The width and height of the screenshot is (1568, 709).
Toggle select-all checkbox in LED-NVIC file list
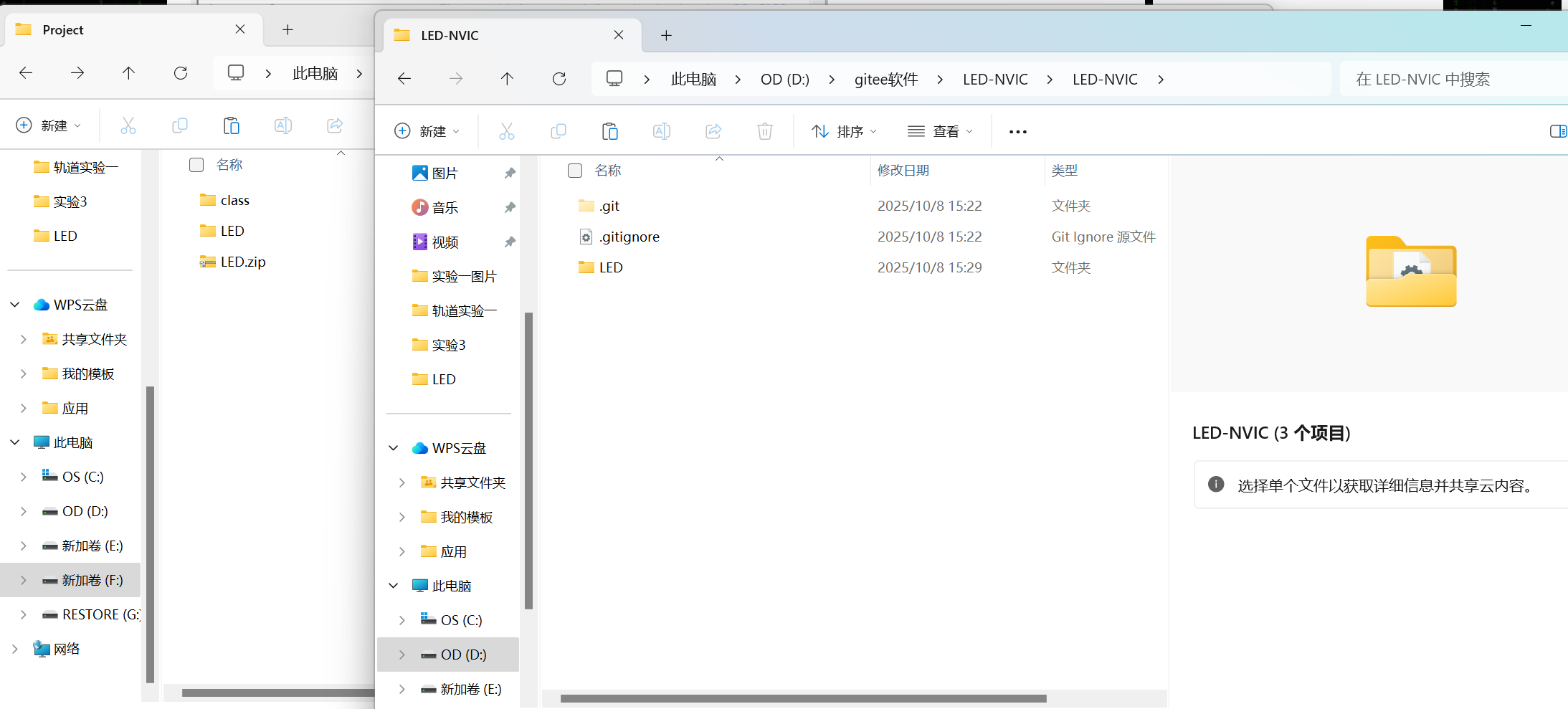(575, 171)
